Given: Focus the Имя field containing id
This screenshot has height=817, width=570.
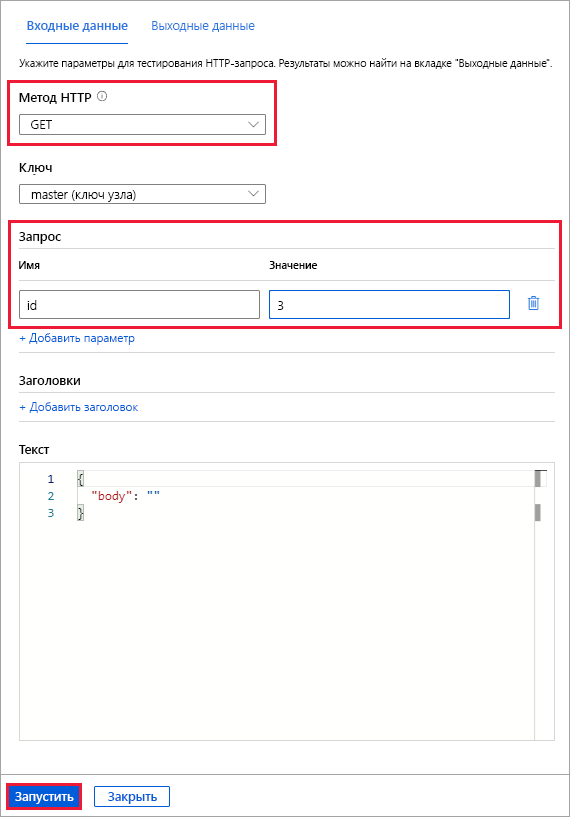Looking at the screenshot, I should pos(139,305).
